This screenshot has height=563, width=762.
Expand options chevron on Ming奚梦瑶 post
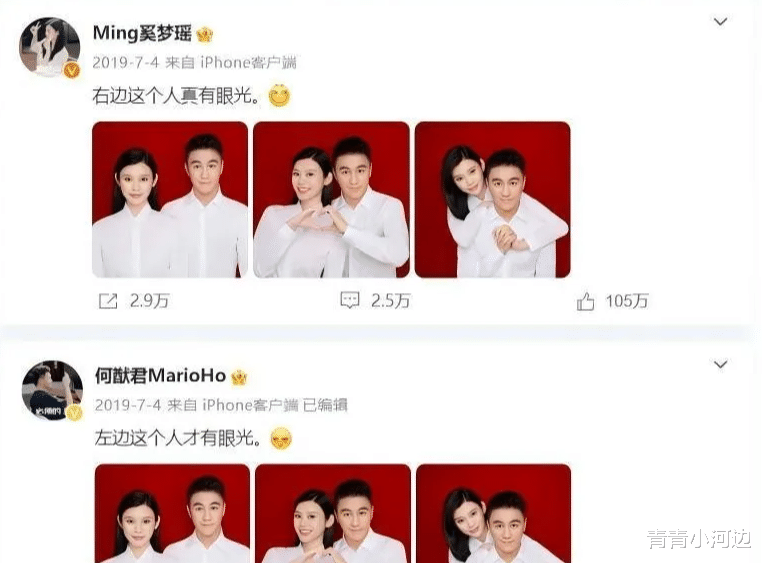720,21
